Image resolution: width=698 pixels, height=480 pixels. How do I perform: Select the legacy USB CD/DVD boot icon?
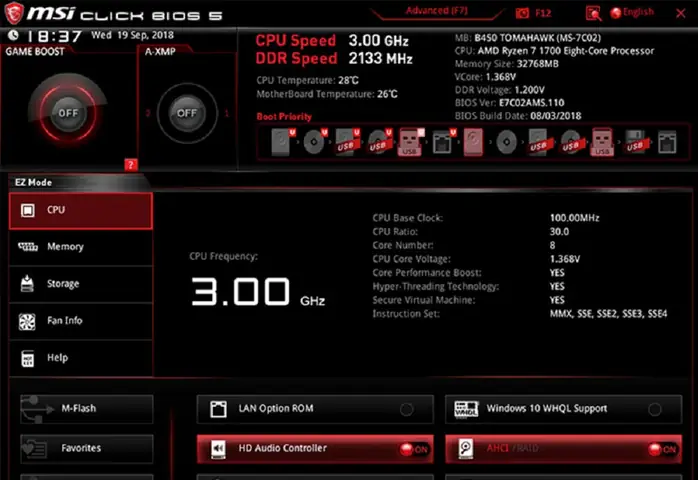[x=572, y=142]
